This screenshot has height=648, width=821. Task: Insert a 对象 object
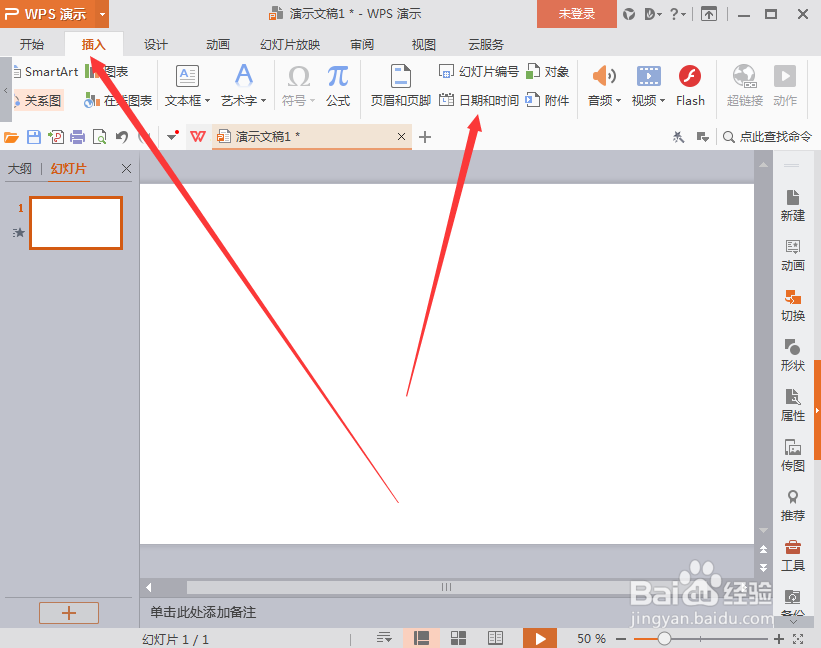[548, 72]
